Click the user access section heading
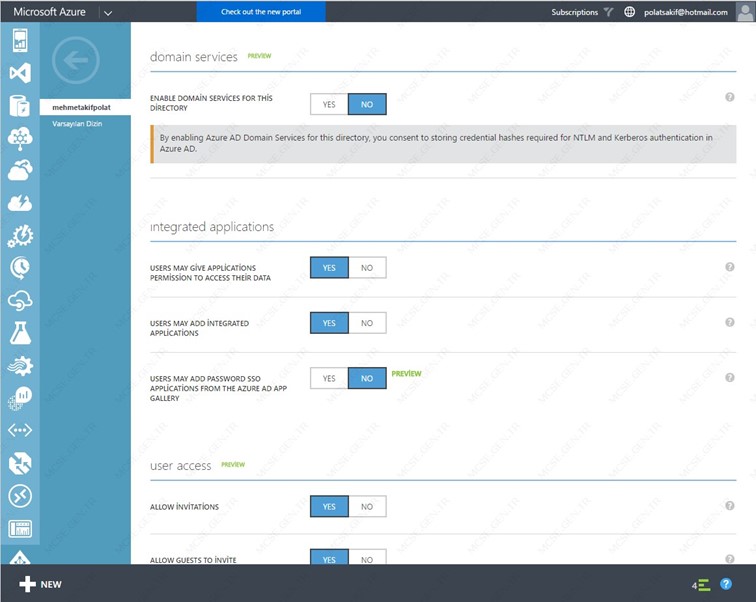Screen dimensions: 756x602 point(180,466)
